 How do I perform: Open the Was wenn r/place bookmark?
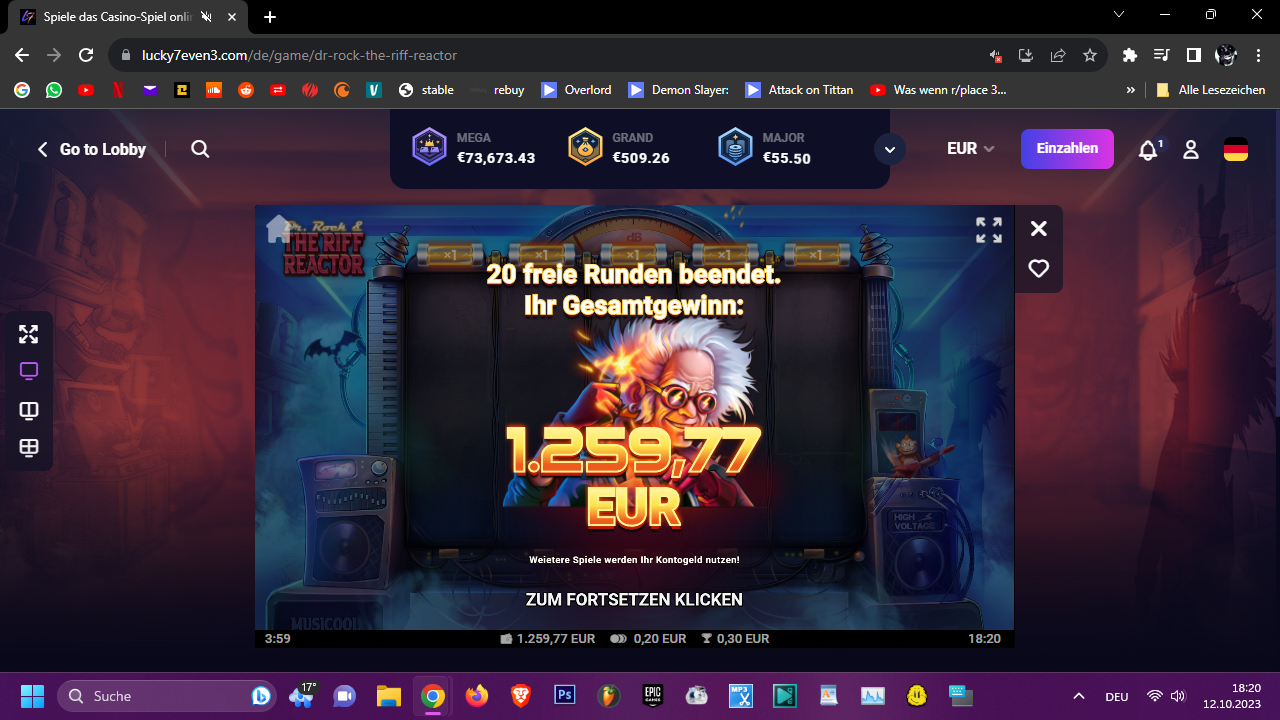coord(939,90)
